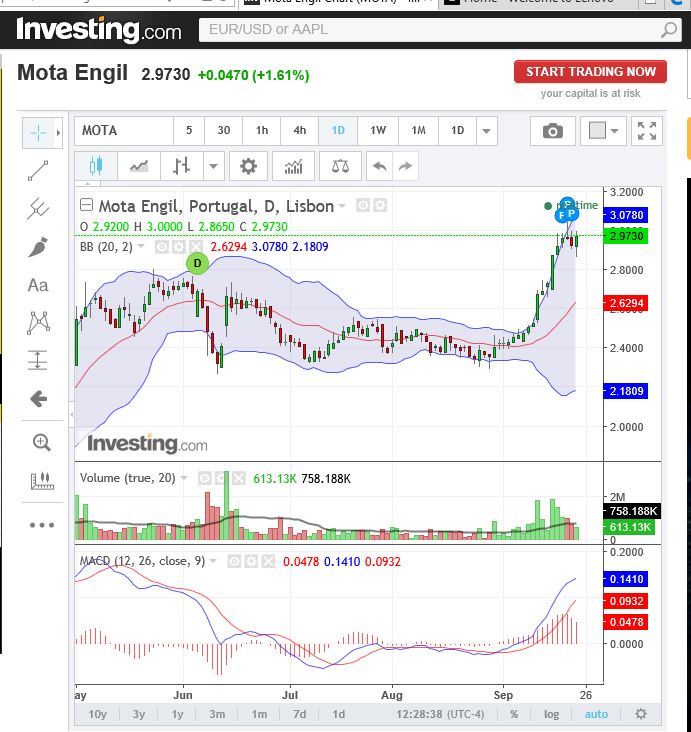Open the three-dots more tools menu
This screenshot has width=691, height=732.
[x=42, y=525]
